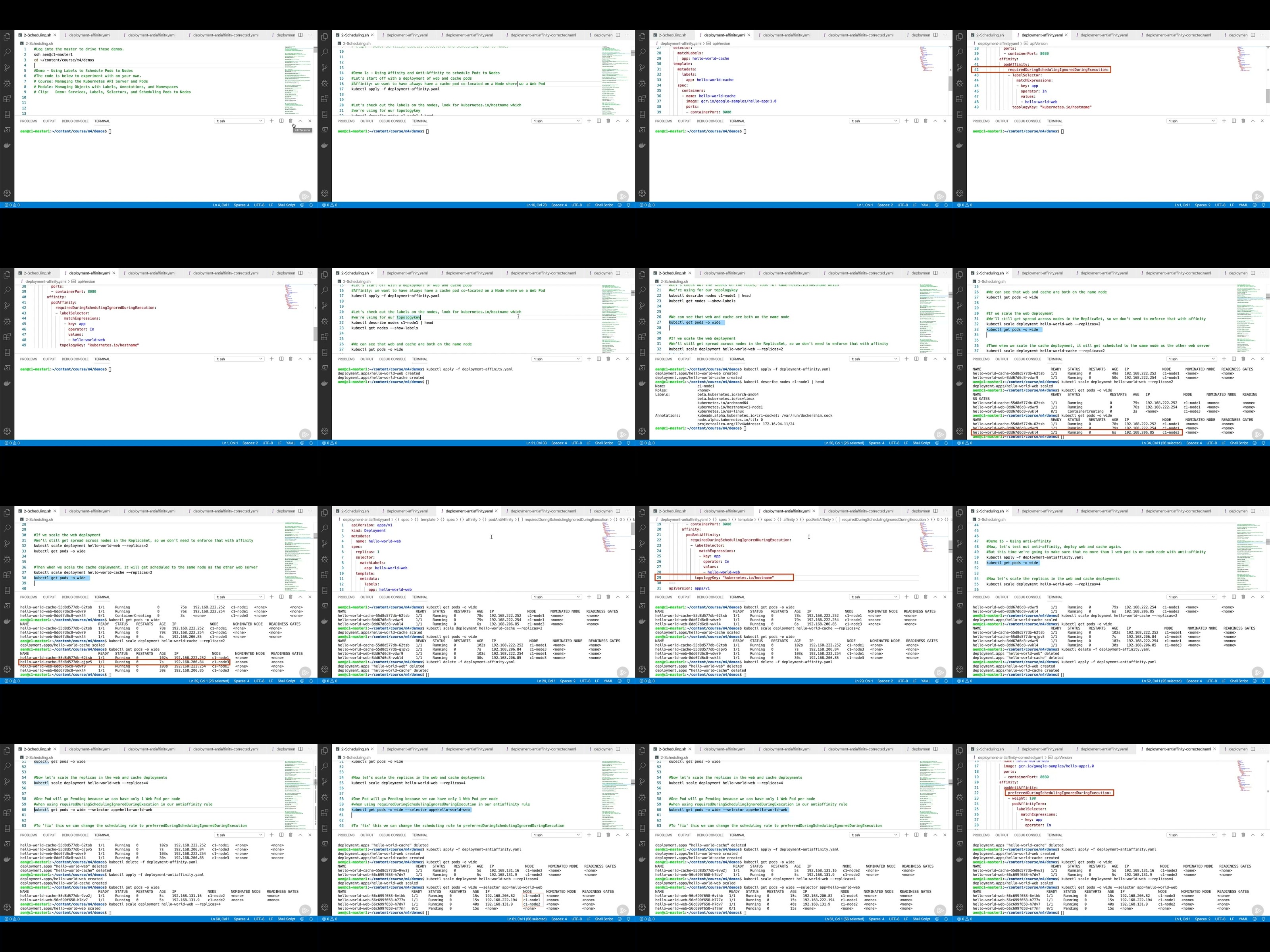
Task: Click 'Ln 4, Col 1' position in top-left status bar
Action: 221,205
